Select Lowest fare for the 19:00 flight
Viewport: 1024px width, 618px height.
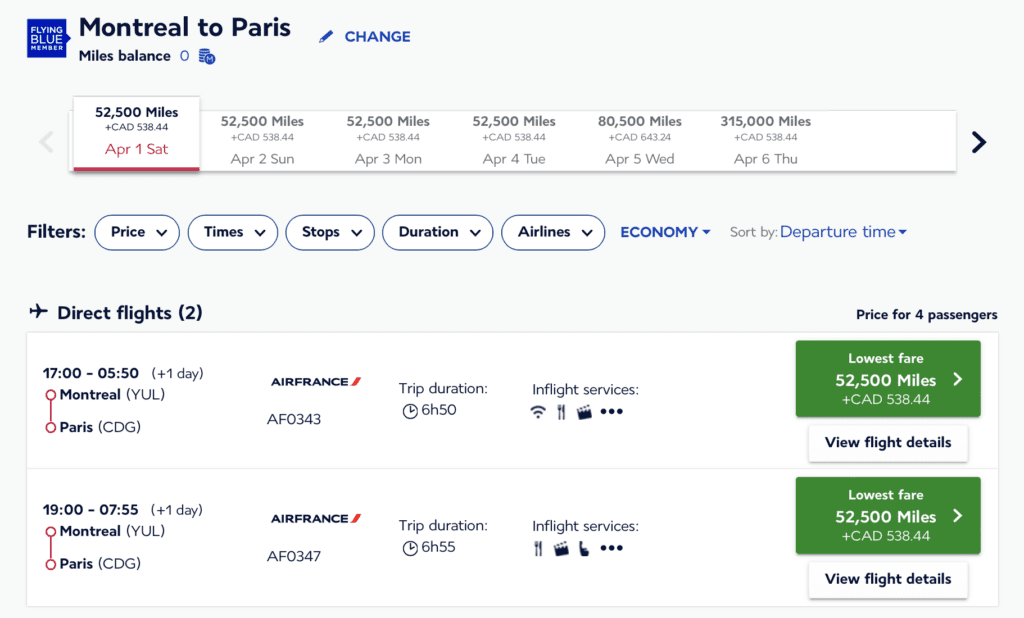click(888, 516)
